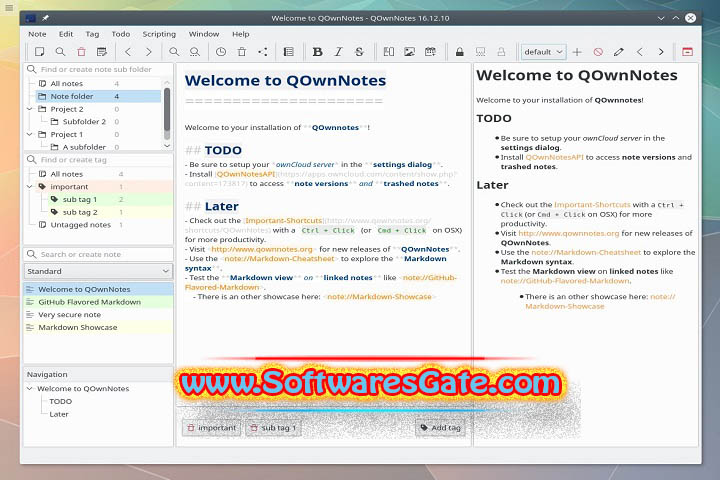Switch to previous workspace arrow
Viewport: 720px width, 480px height.
(640, 52)
